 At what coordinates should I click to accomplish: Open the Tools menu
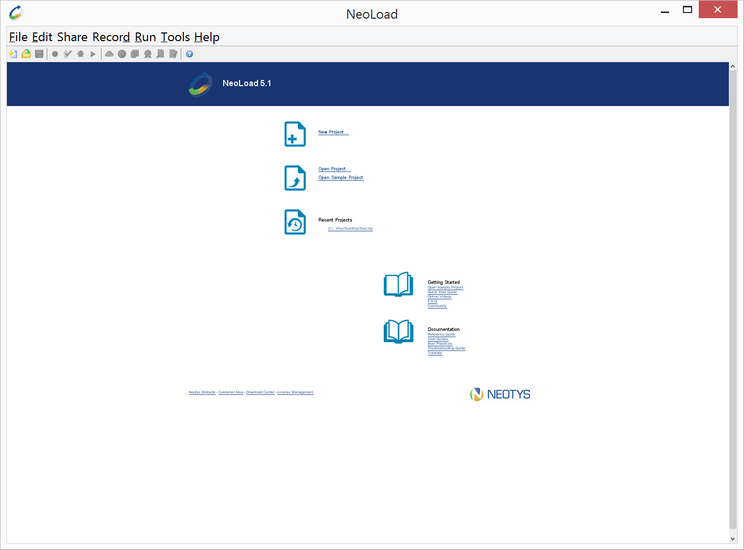click(175, 37)
